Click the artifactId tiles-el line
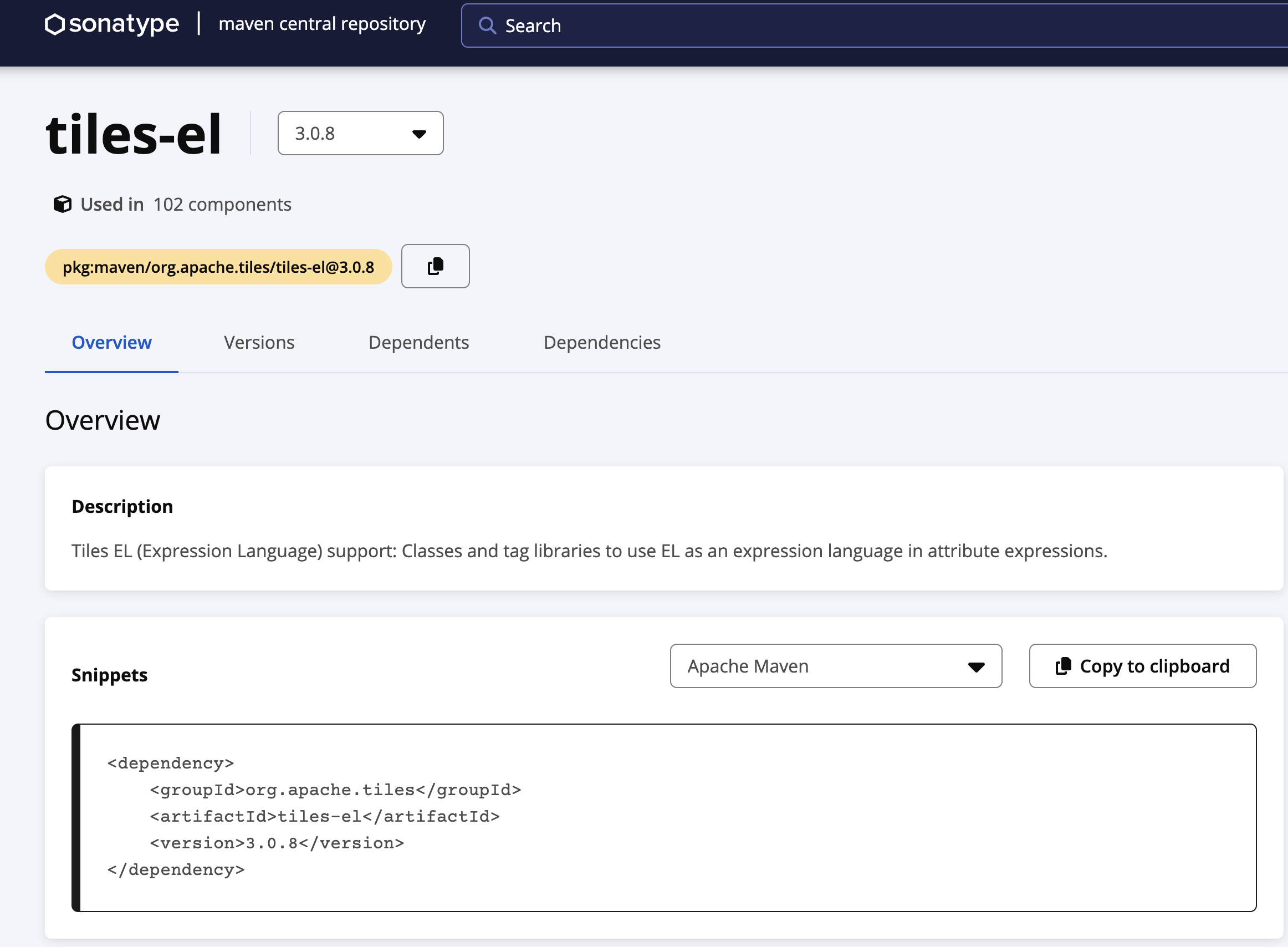 [325, 816]
